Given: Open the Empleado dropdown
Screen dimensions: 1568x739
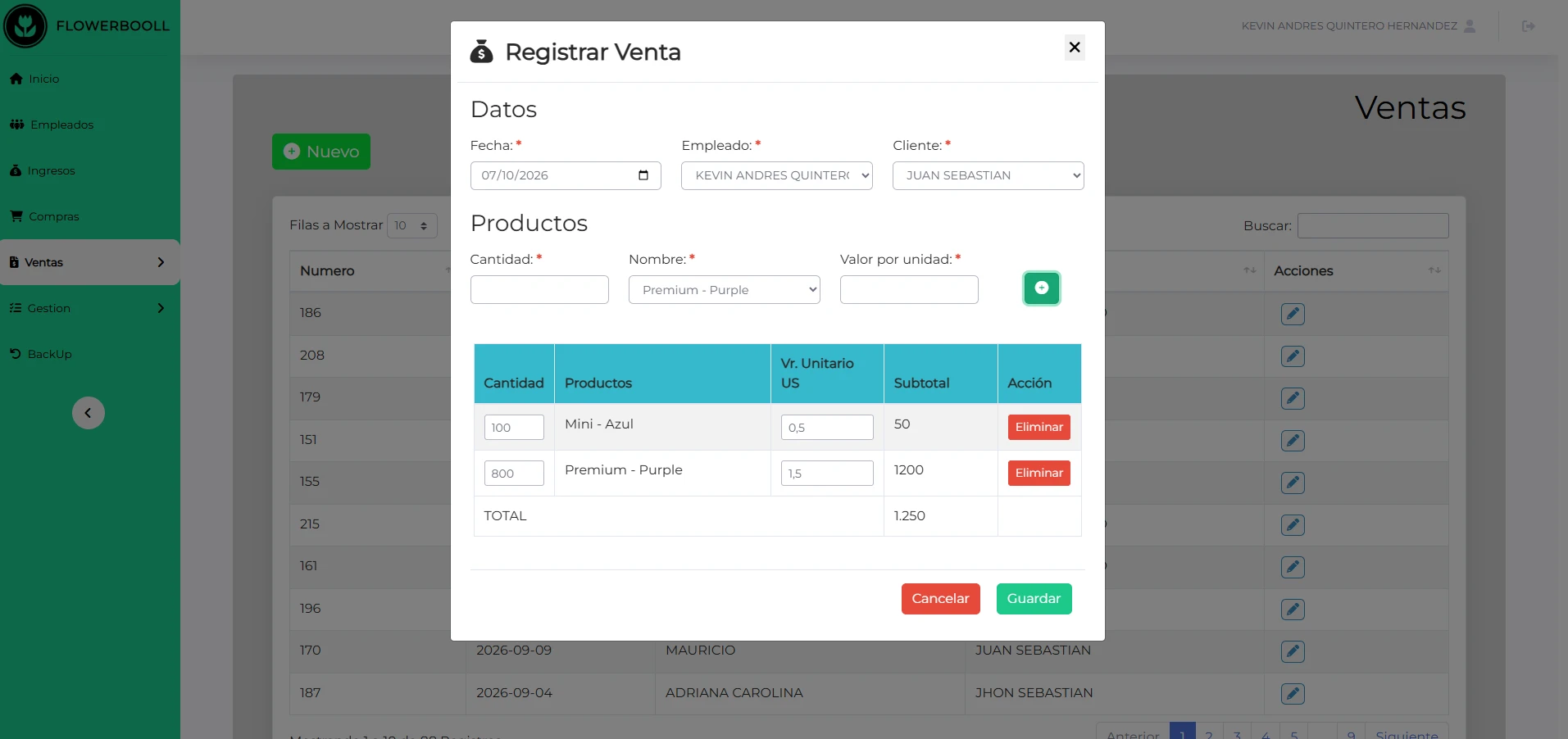Looking at the screenshot, I should [777, 175].
